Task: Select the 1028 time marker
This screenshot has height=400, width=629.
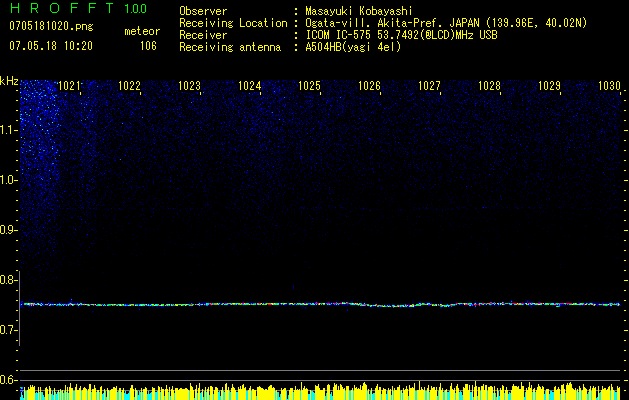Action: click(x=489, y=86)
